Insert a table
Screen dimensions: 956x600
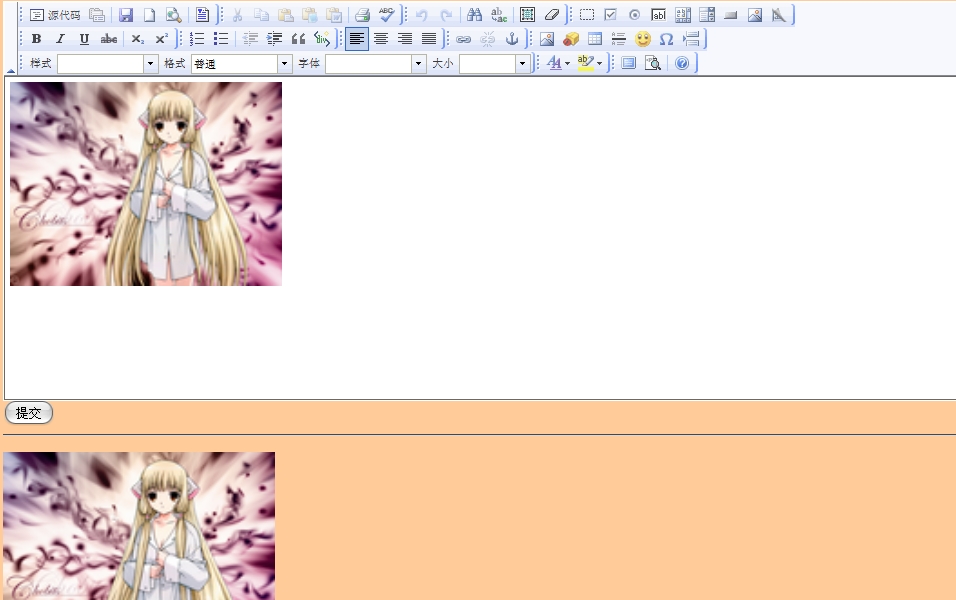(595, 39)
